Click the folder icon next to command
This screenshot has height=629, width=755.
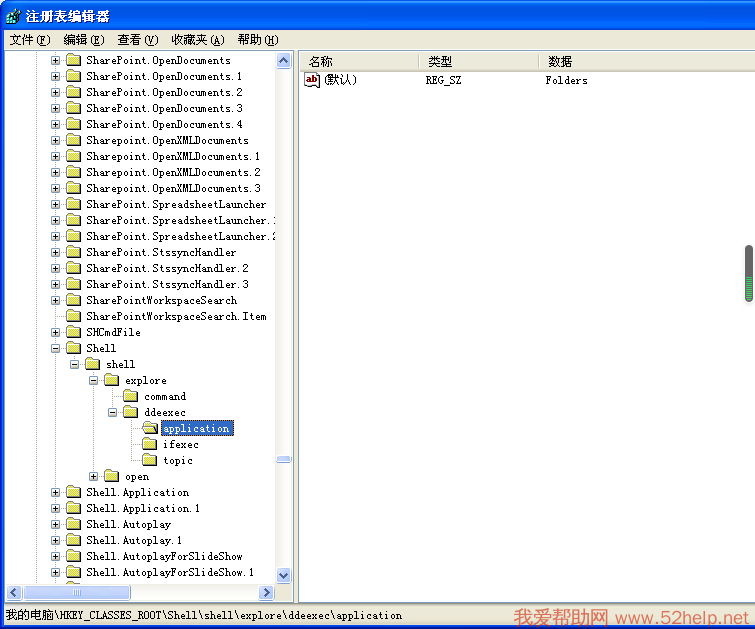(x=131, y=396)
